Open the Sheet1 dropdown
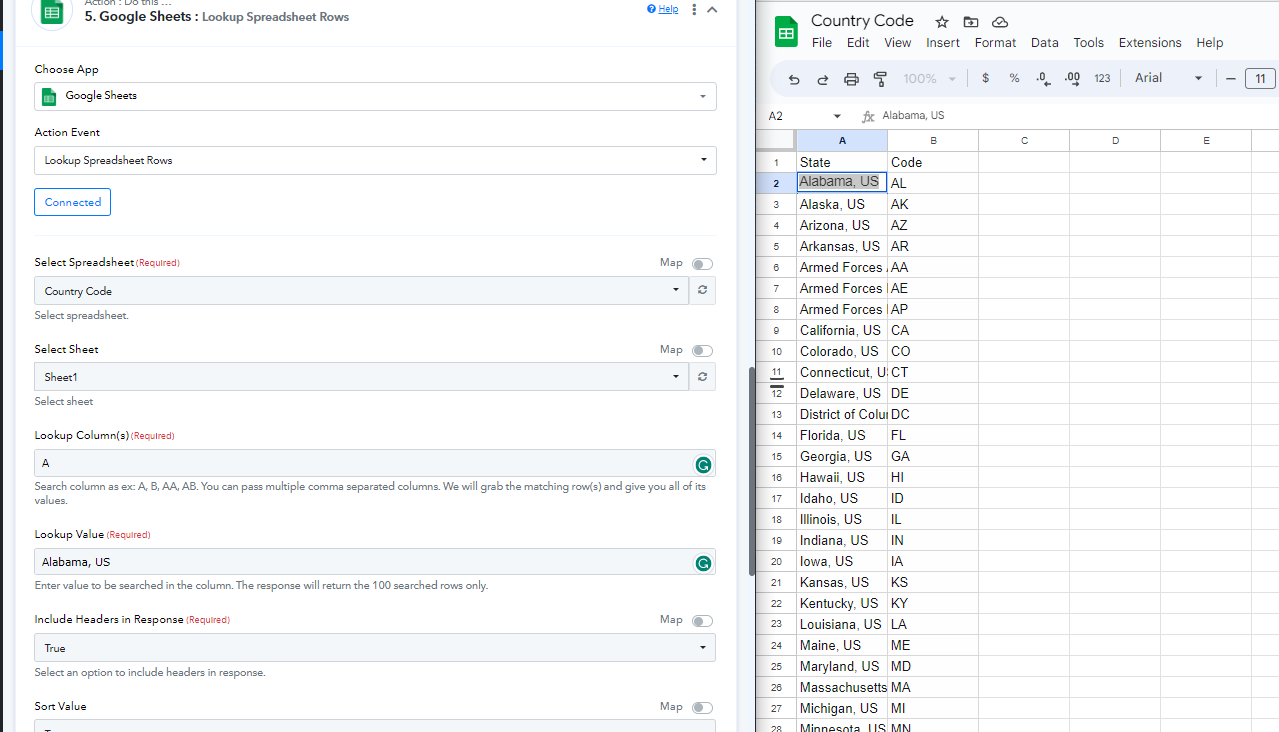 point(362,377)
